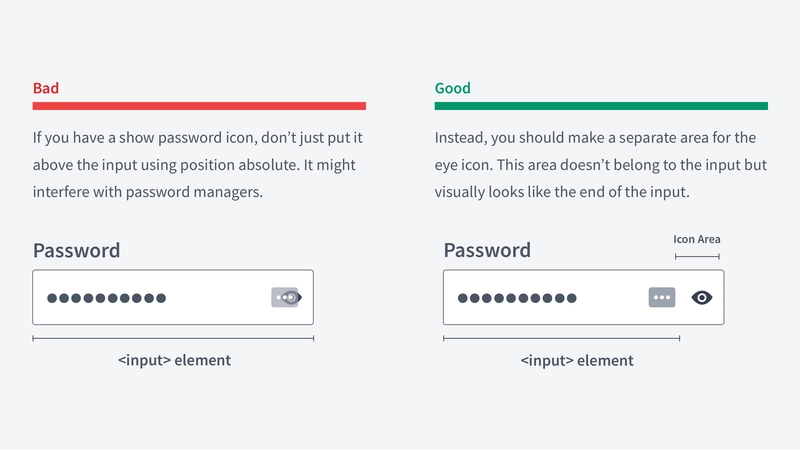Screen dimensions: 800x450
Task: Click inside the Bad password input field
Action: point(173,297)
